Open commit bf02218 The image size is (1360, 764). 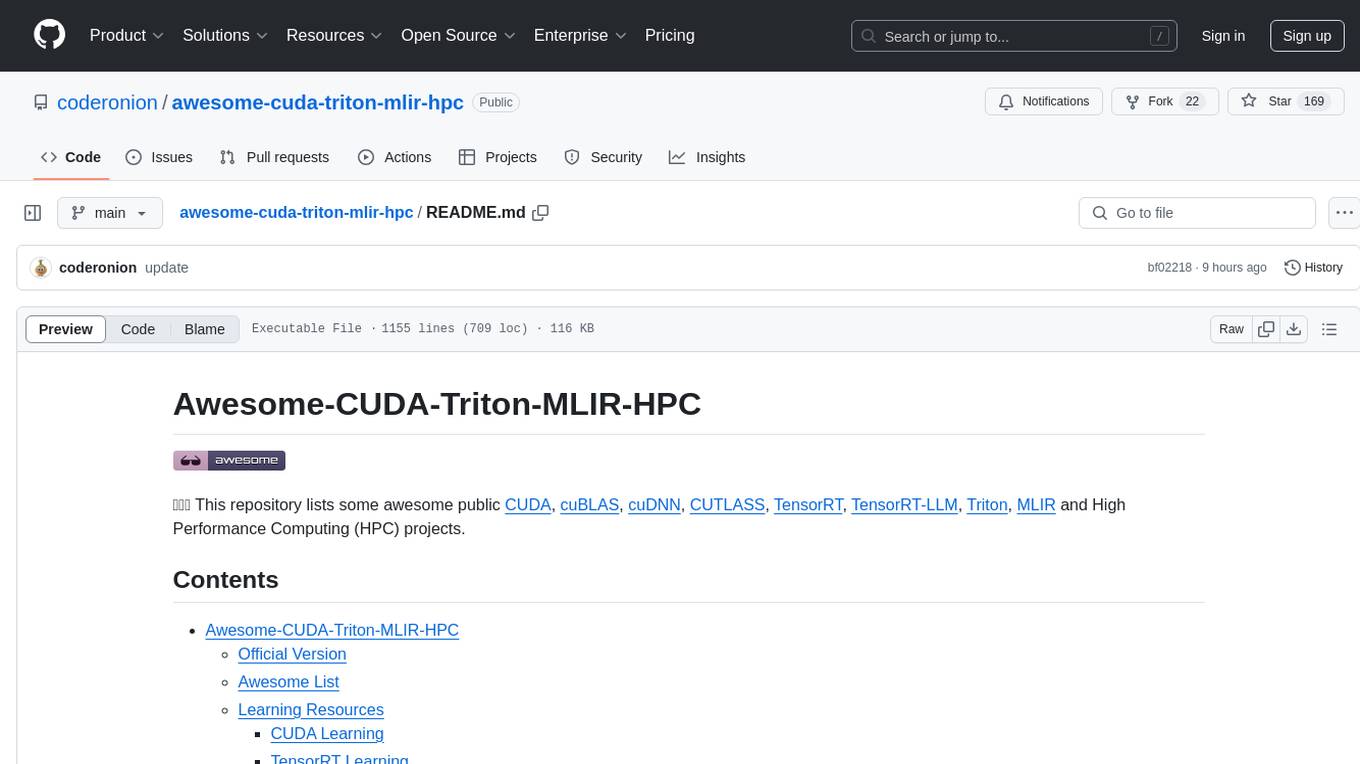(1169, 268)
